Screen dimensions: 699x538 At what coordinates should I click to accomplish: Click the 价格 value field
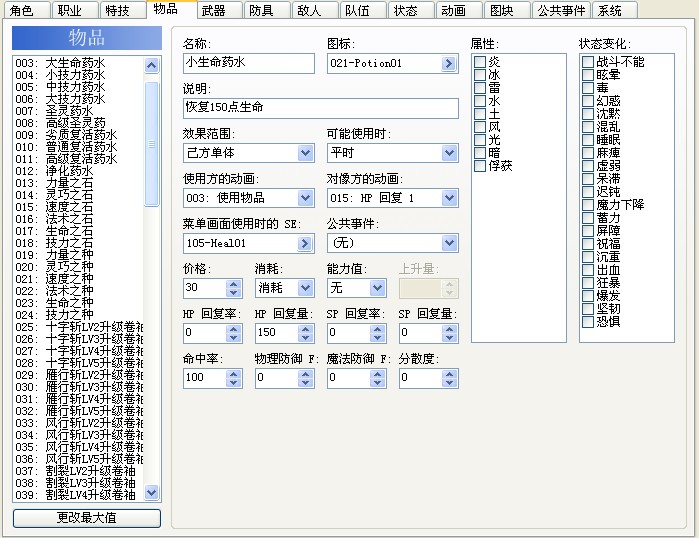[205, 288]
